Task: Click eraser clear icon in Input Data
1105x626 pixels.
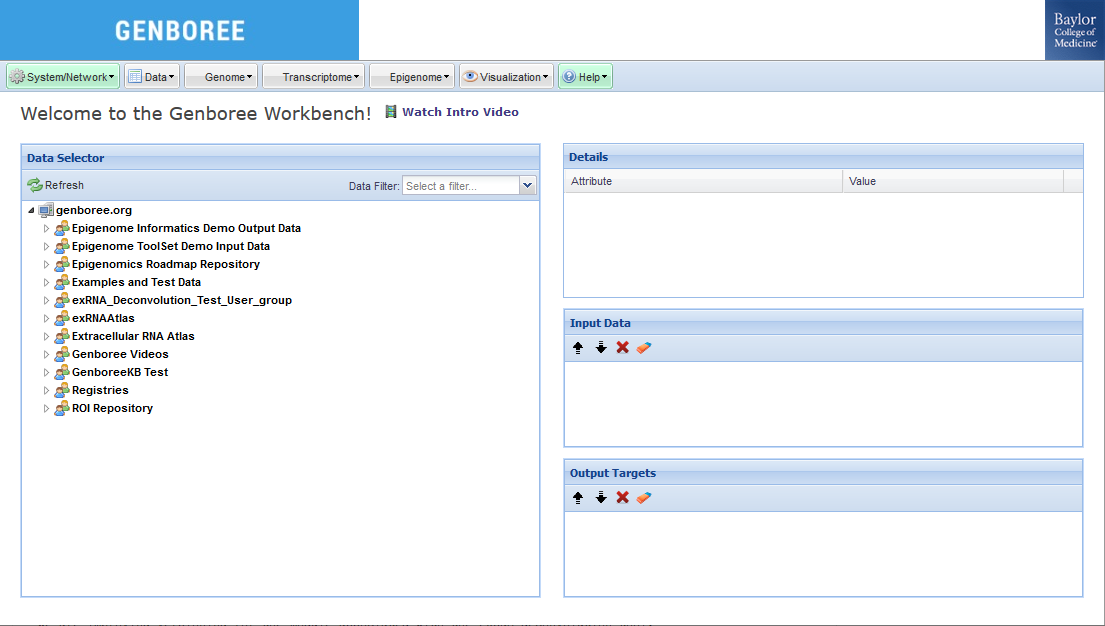Action: point(644,348)
